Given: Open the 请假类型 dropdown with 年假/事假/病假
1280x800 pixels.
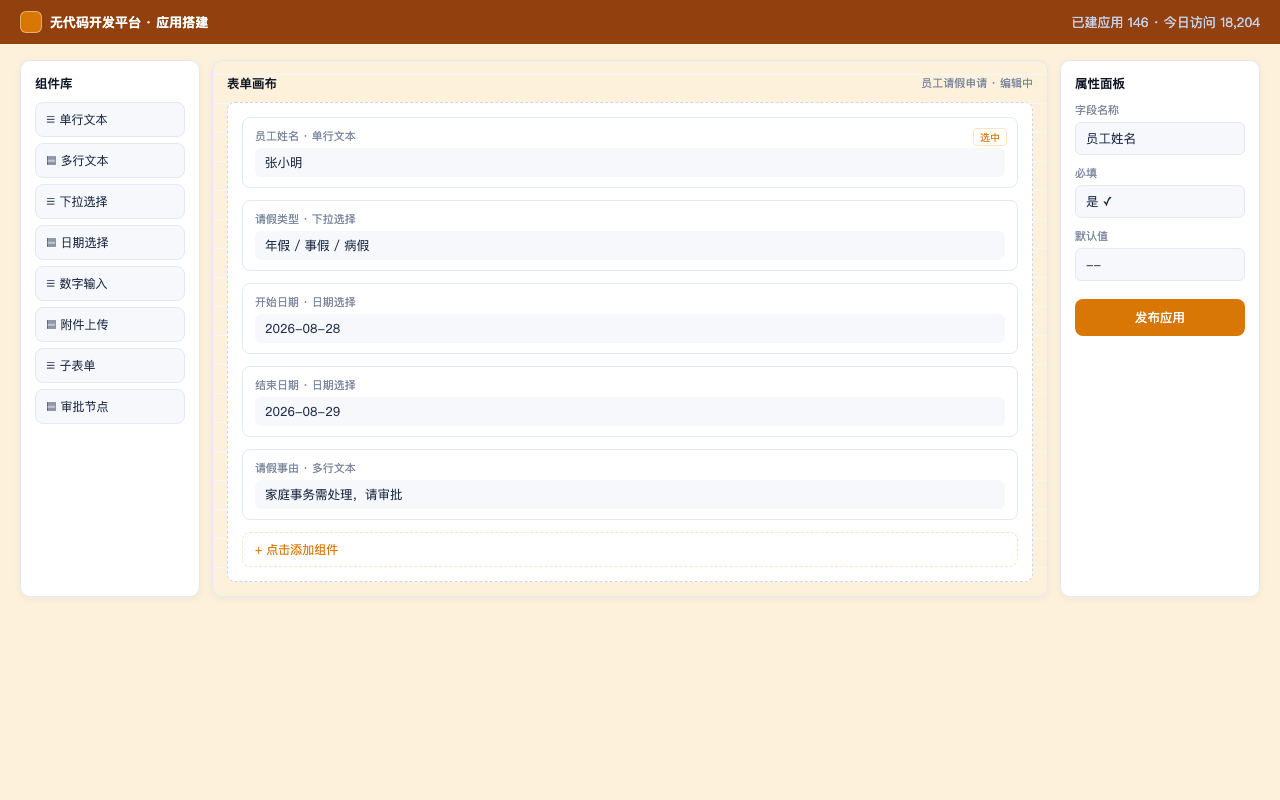Looking at the screenshot, I should [630, 246].
